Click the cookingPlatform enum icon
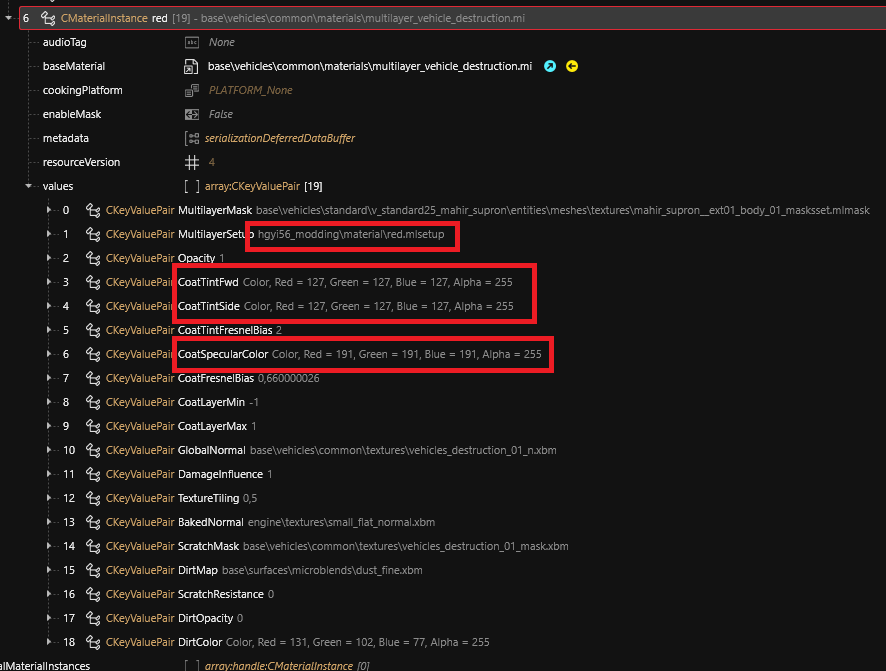The width and height of the screenshot is (886, 671). click(192, 90)
